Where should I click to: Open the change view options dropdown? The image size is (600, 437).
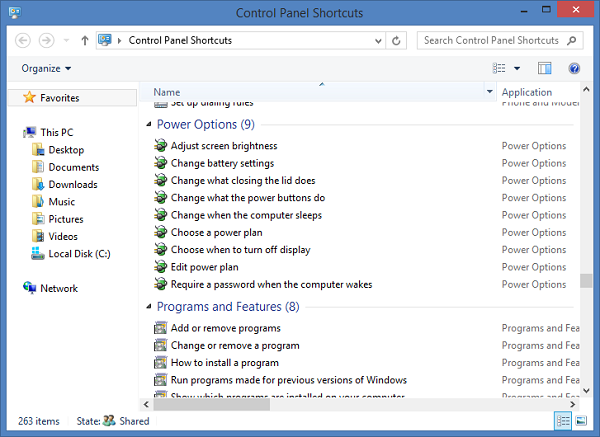[x=517, y=69]
